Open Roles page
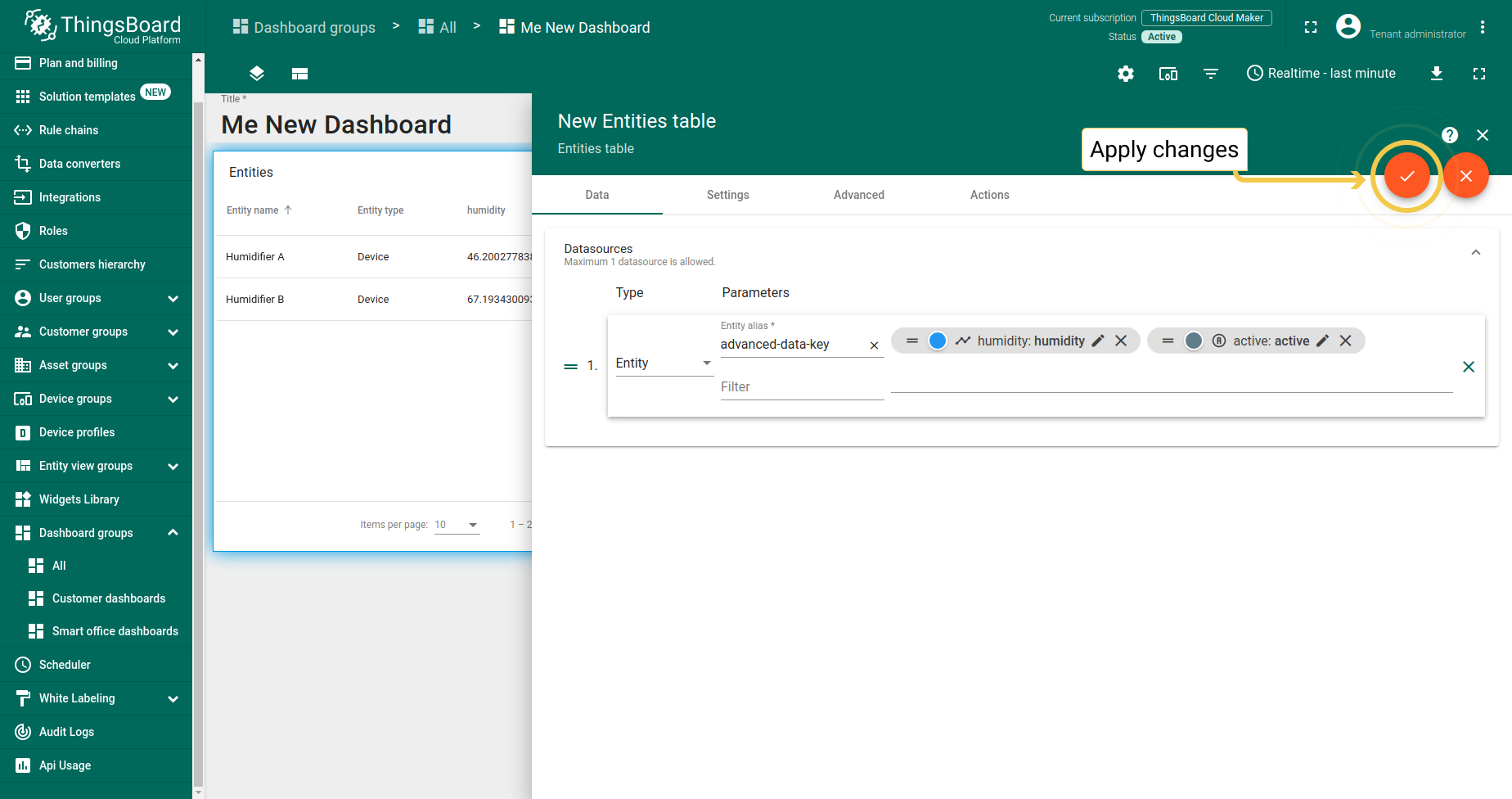The width and height of the screenshot is (1512, 799). tap(96, 231)
